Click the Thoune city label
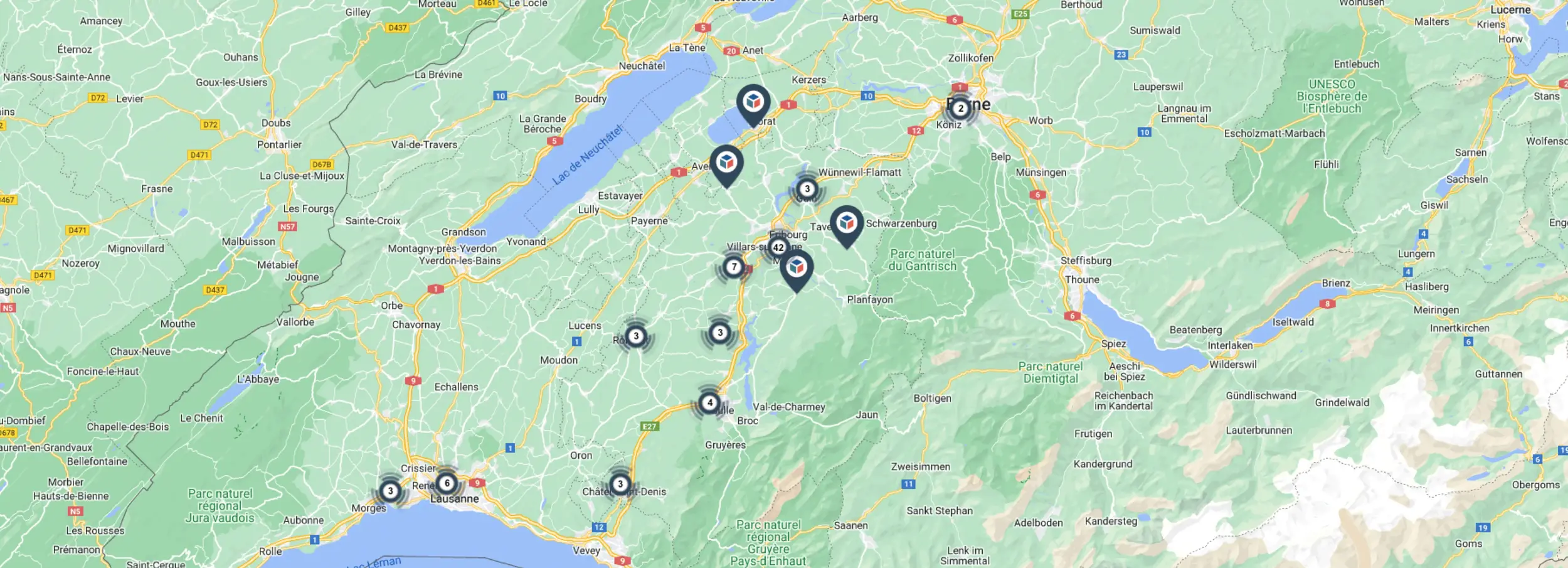Screen dimensions: 1568x568 1082,280
